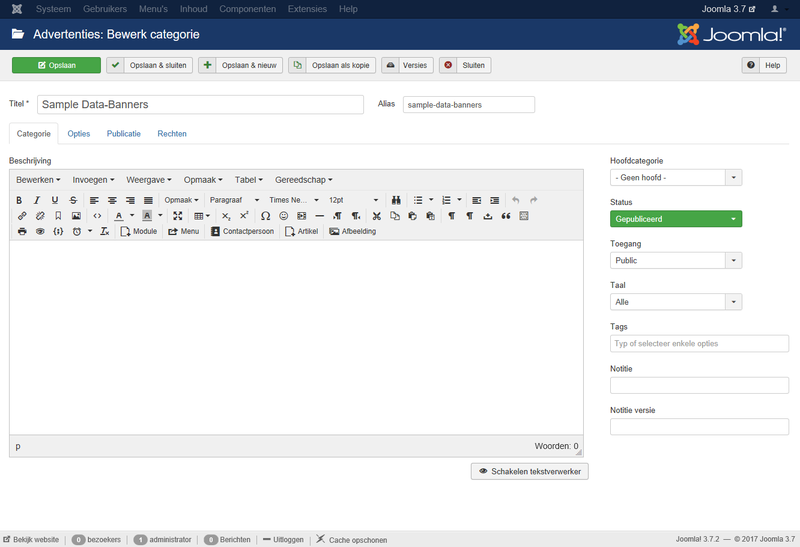Open the Opmaak formats toolbar dropdown

click(181, 200)
